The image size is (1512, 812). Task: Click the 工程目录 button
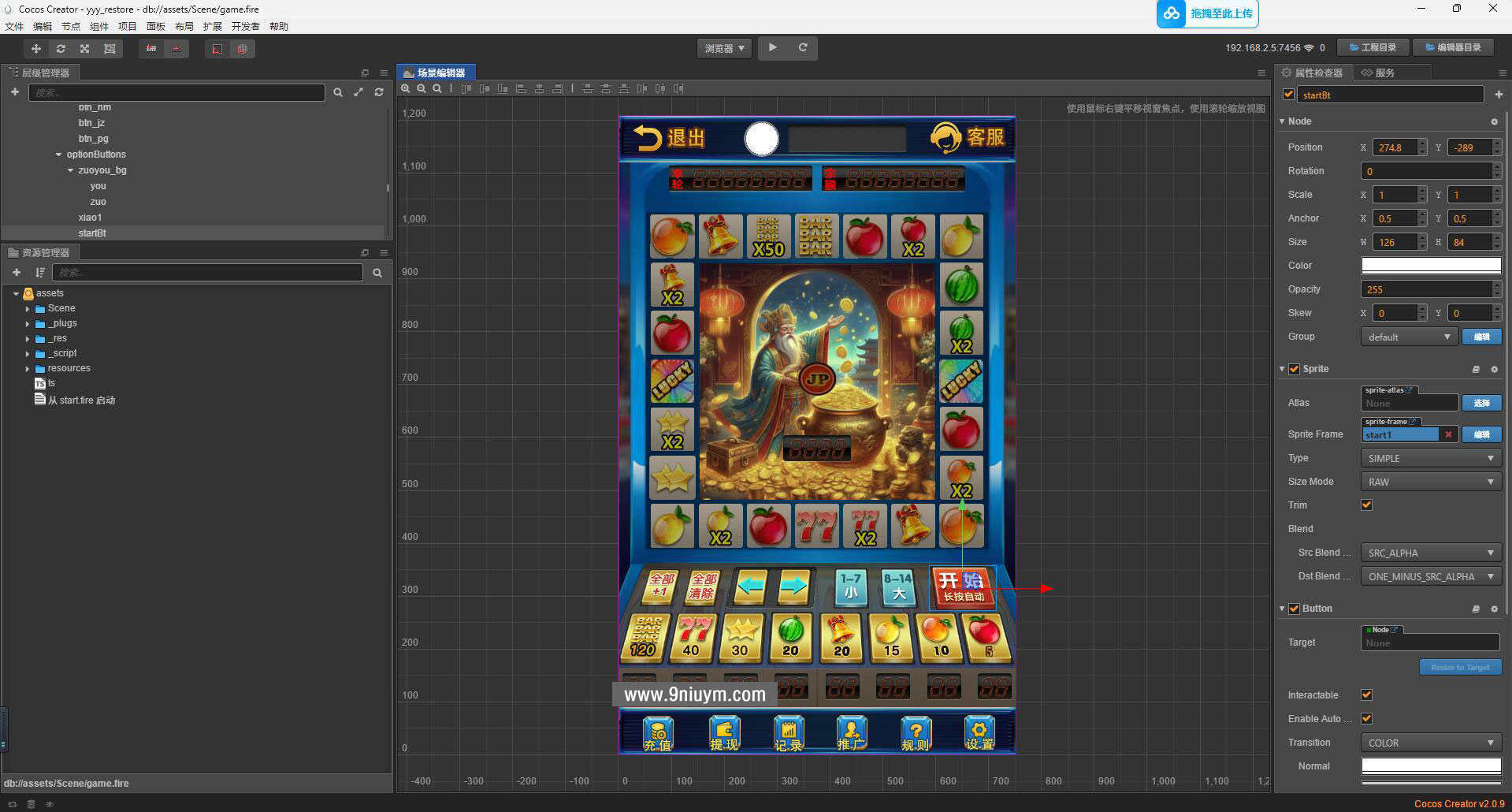click(x=1373, y=47)
